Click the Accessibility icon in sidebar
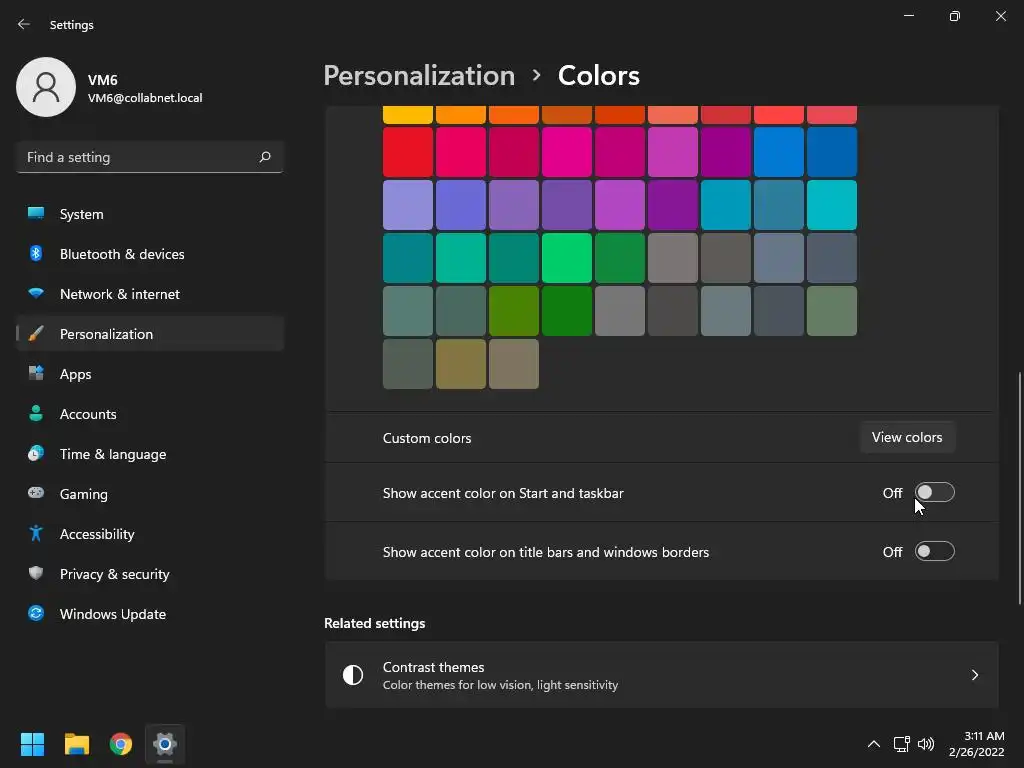This screenshot has width=1024, height=768. point(36,534)
